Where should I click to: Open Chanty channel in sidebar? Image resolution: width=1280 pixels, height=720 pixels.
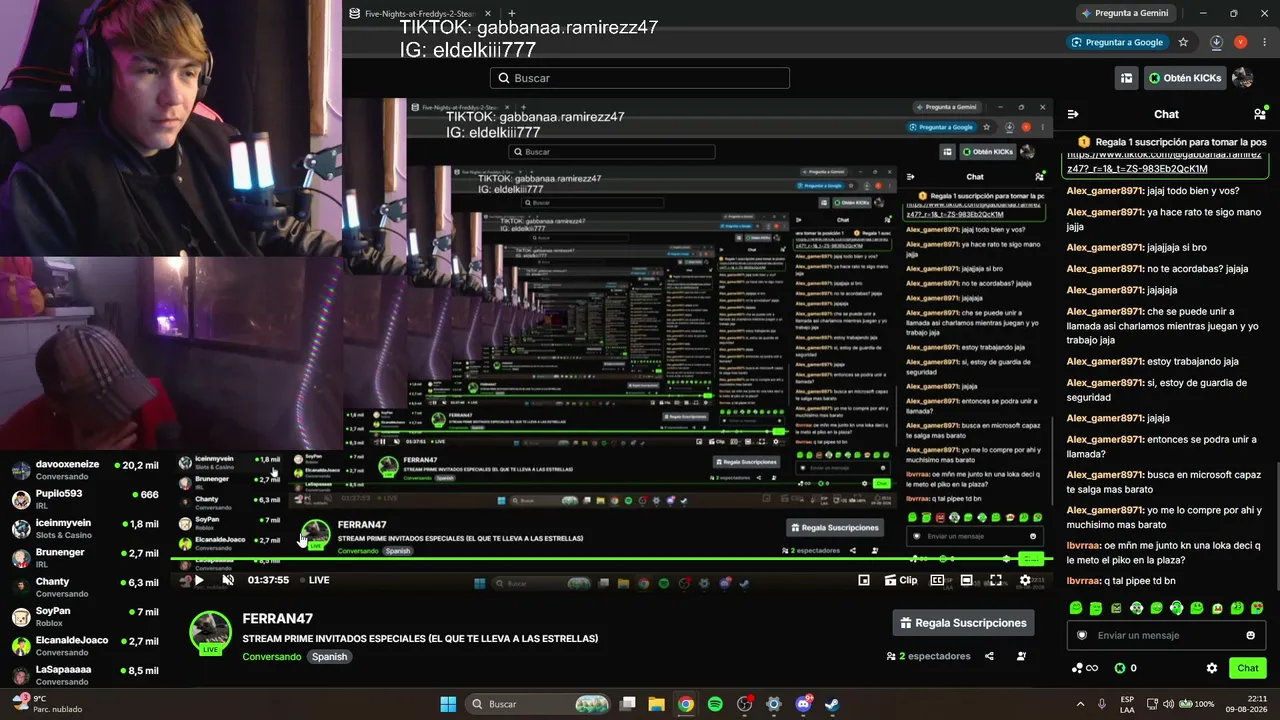pos(85,587)
